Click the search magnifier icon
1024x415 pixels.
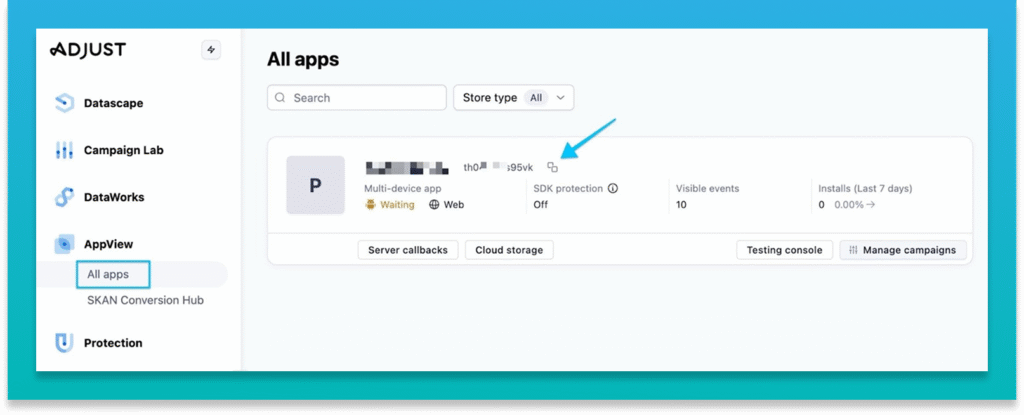pos(280,97)
